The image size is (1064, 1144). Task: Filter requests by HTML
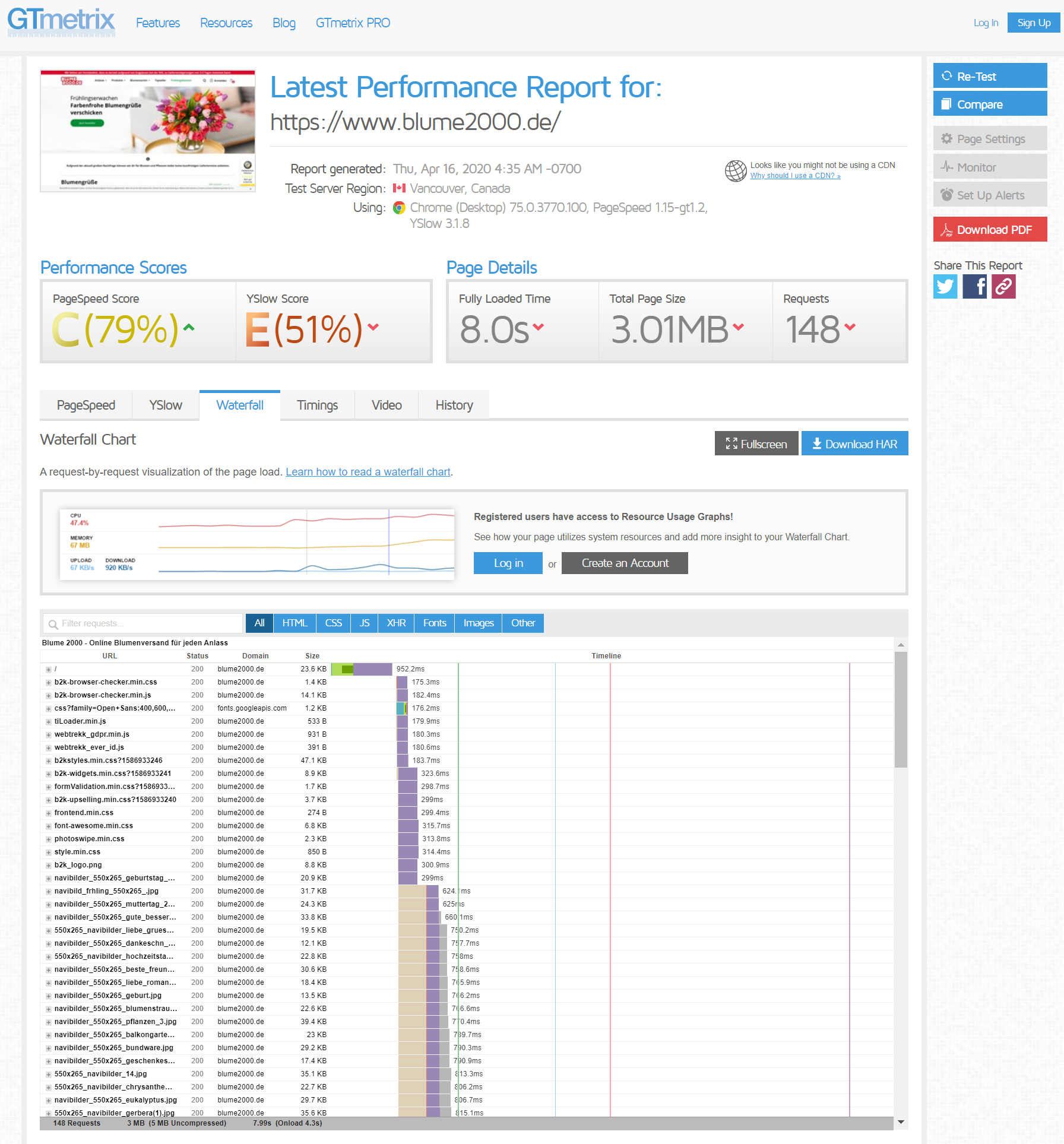(x=295, y=623)
